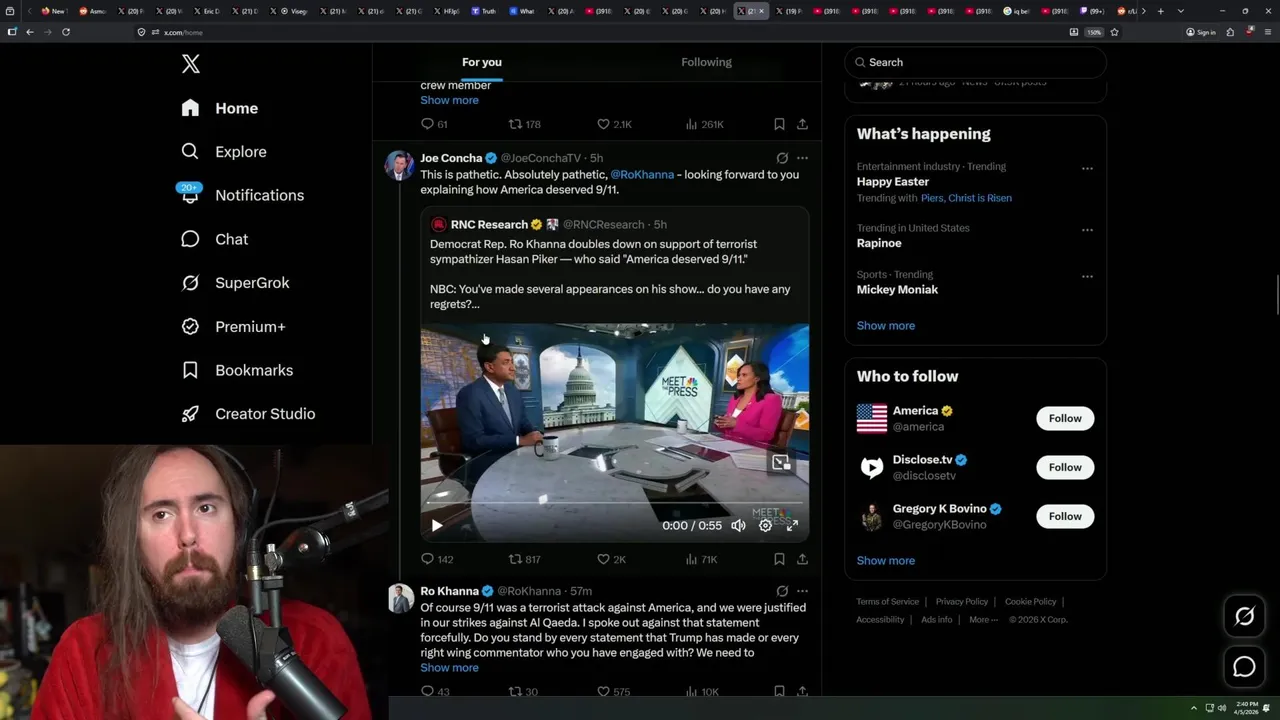The image size is (1280, 720).
Task: Open Chat from the sidebar
Action: point(215,239)
